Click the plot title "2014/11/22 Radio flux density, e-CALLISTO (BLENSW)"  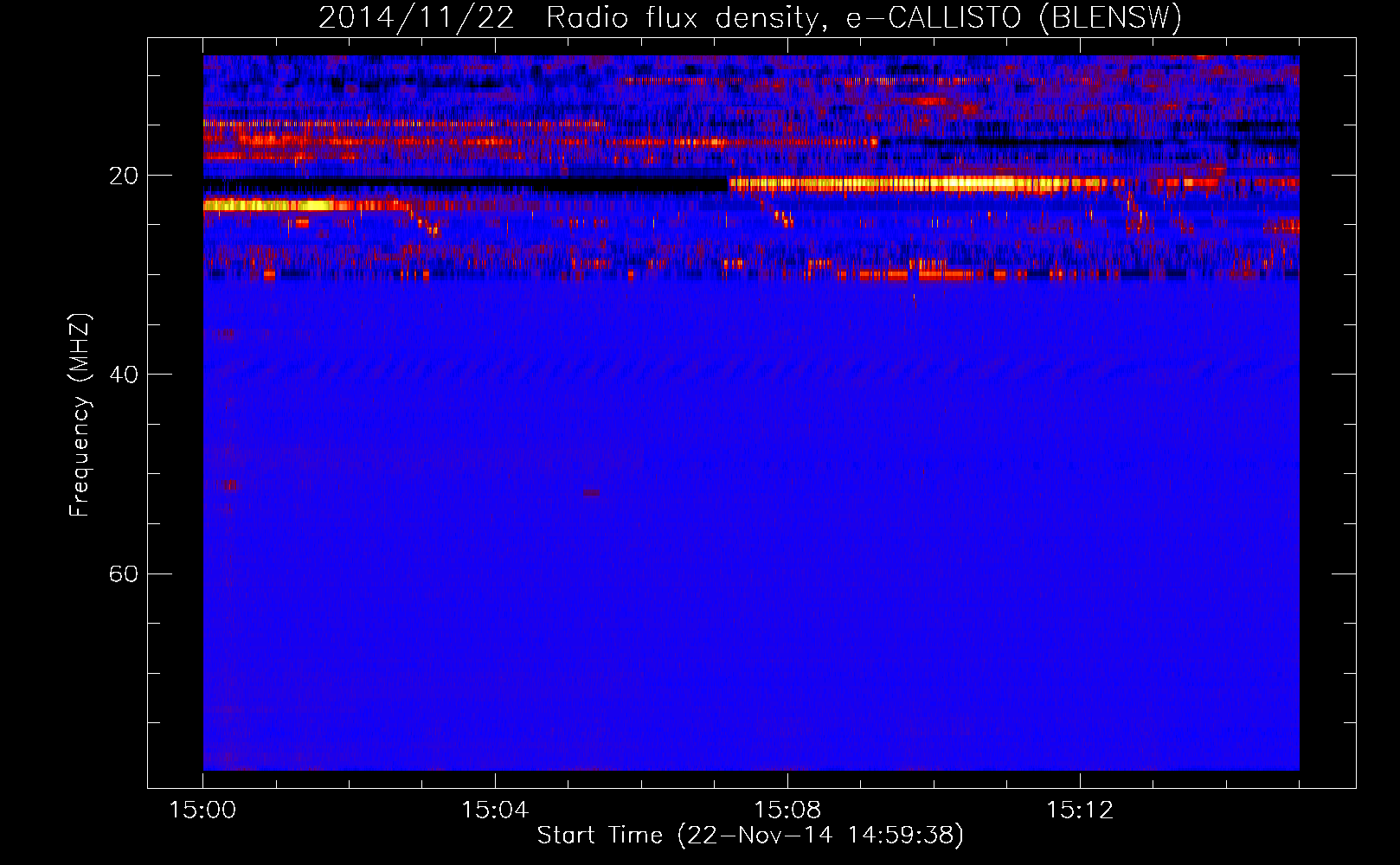click(x=750, y=17)
